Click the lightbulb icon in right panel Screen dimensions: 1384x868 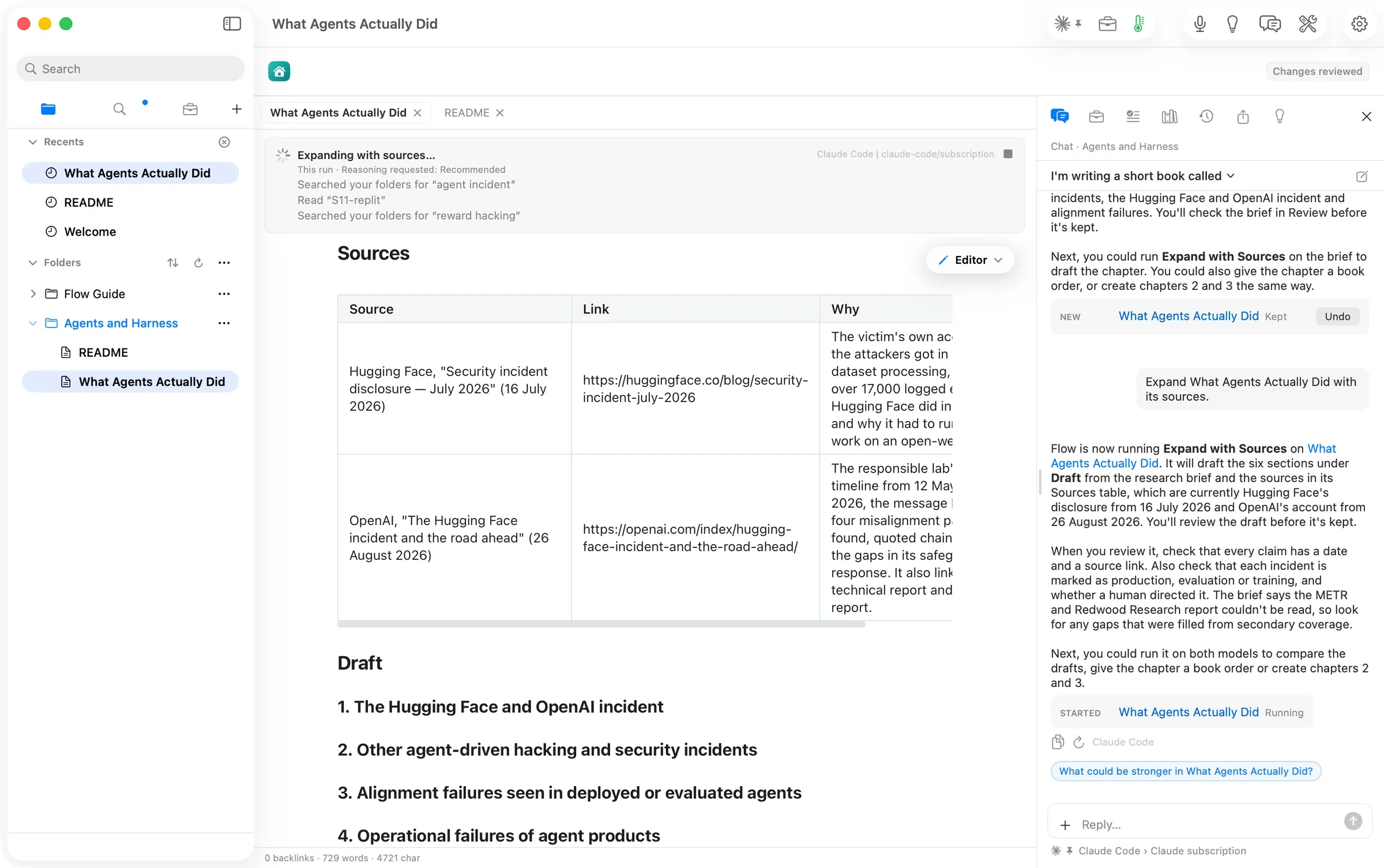1280,116
